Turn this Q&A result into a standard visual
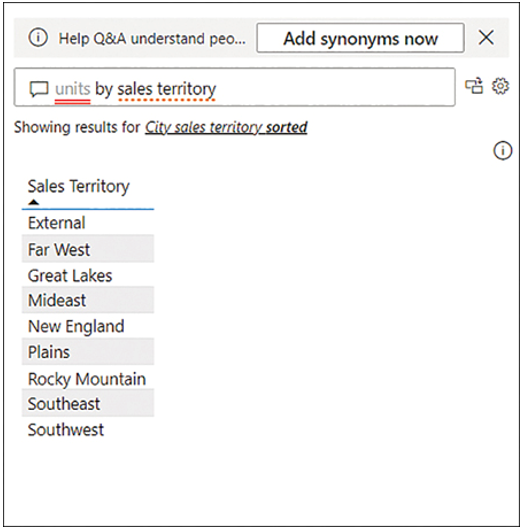522x530 pixels. point(474,86)
